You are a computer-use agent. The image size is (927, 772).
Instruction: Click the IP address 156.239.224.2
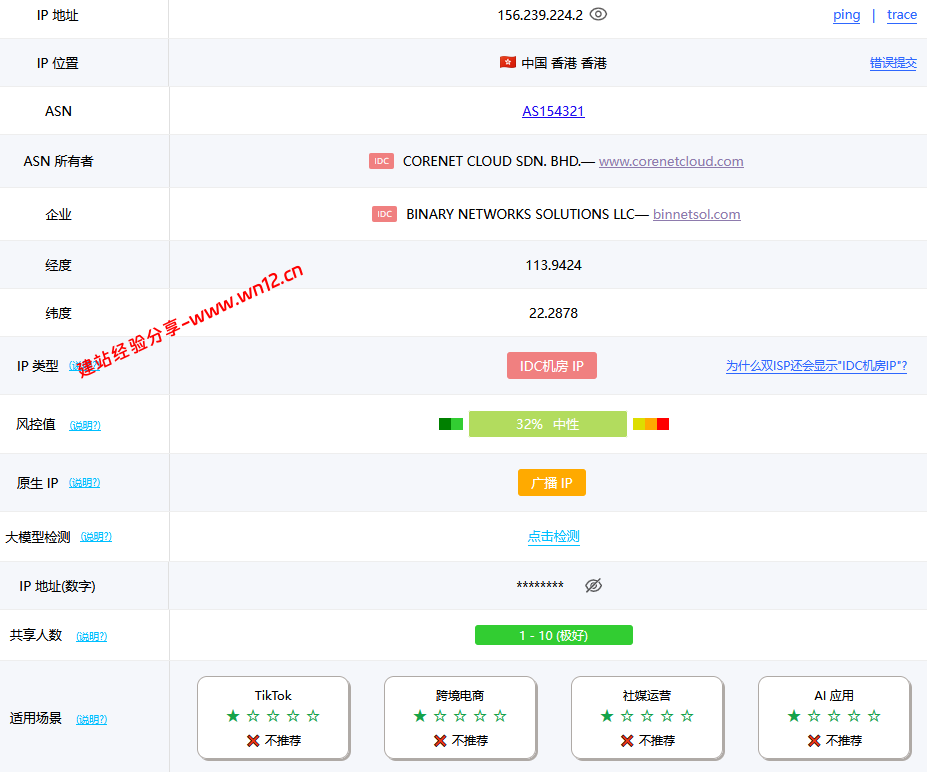(540, 15)
